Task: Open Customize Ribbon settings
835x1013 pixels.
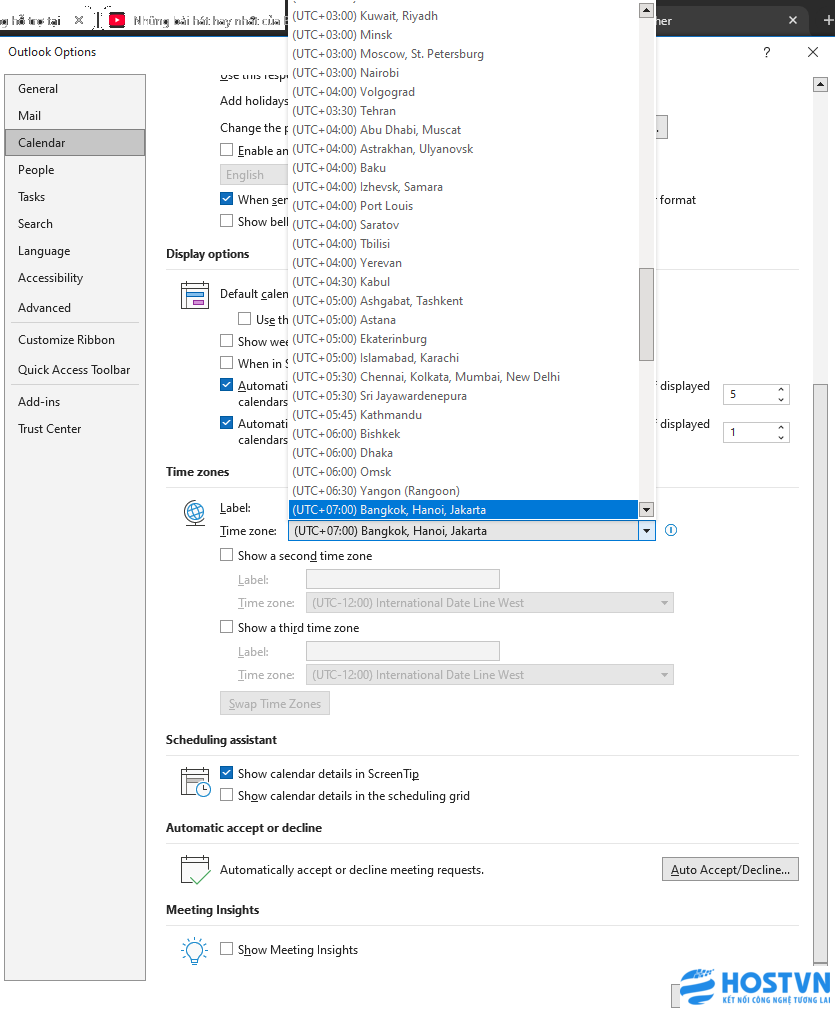Action: pyautogui.click(x=75, y=340)
